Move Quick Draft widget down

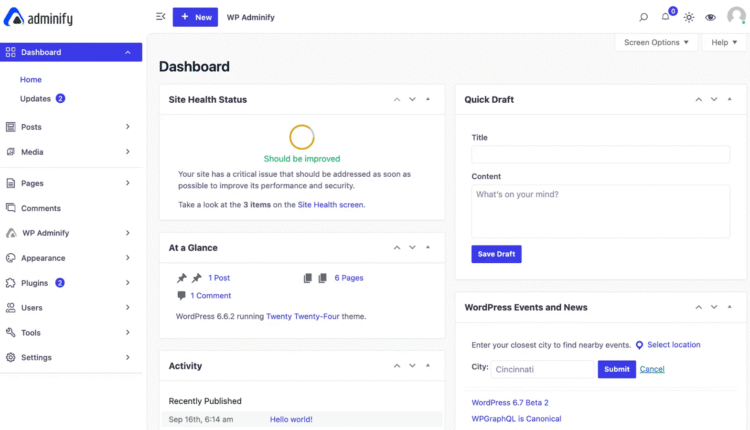click(x=714, y=99)
